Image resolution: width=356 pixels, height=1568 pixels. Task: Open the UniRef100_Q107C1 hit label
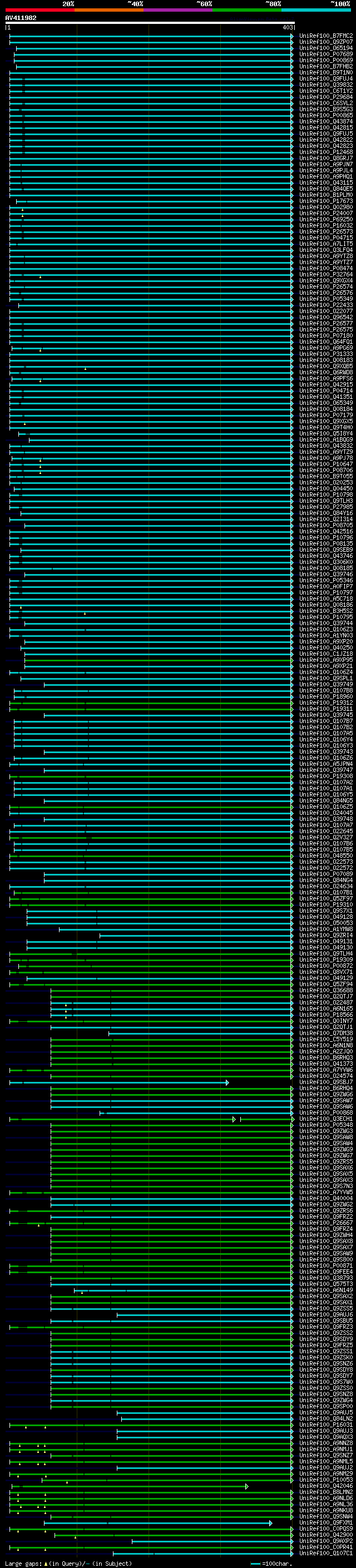click(325, 1554)
